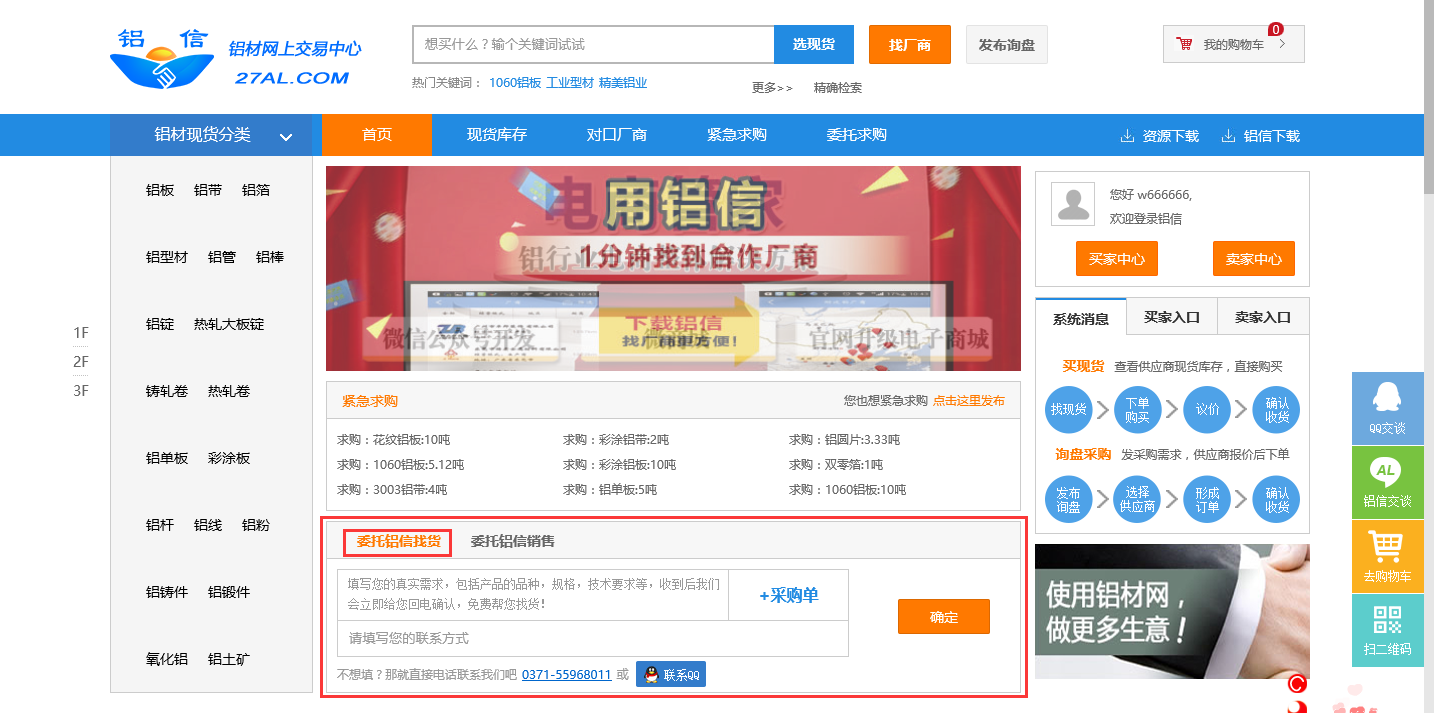Switch to the 卖家入口 tab
1434x713 pixels.
(1263, 317)
